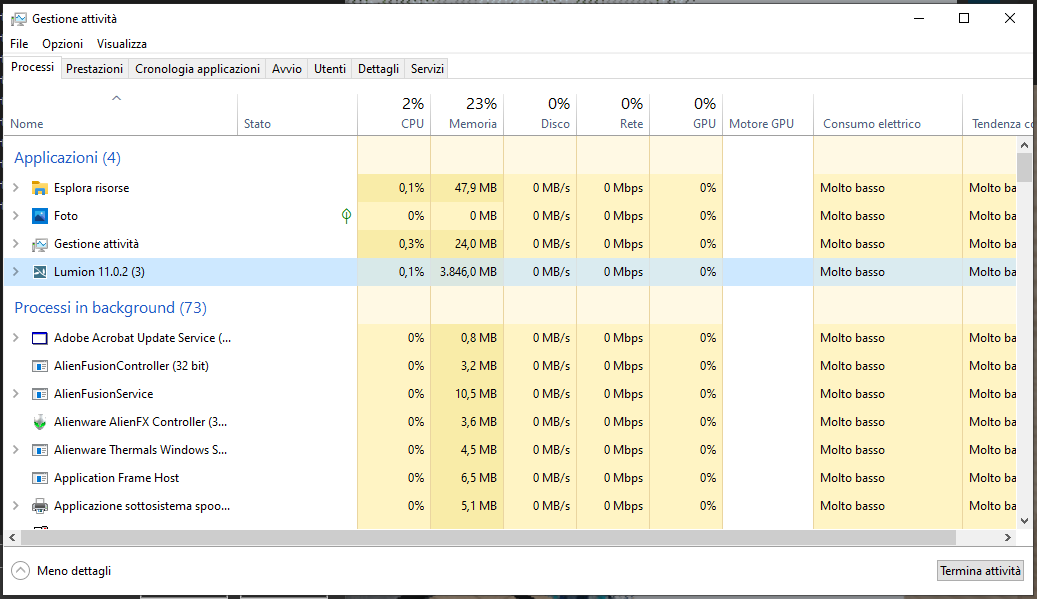Click the Alienware AlienFX Controller icon
Viewport: 1037px width, 599px height.
point(40,422)
